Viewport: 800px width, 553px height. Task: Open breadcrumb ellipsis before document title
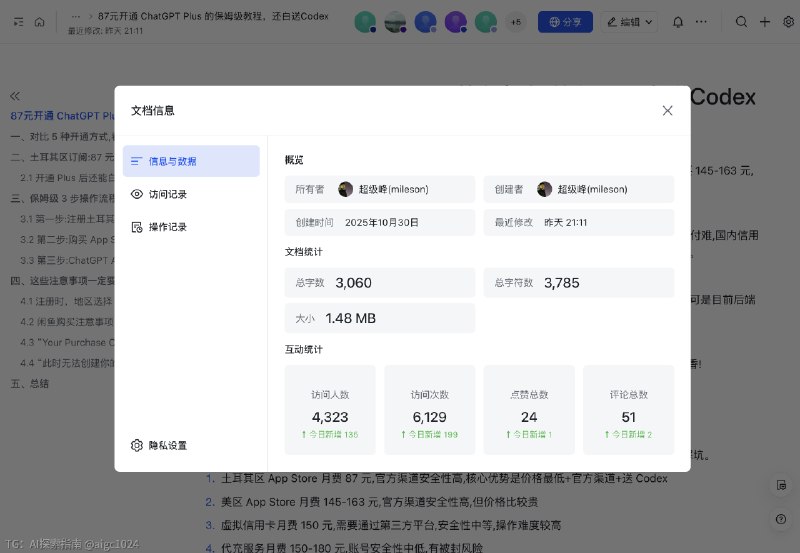coord(76,16)
